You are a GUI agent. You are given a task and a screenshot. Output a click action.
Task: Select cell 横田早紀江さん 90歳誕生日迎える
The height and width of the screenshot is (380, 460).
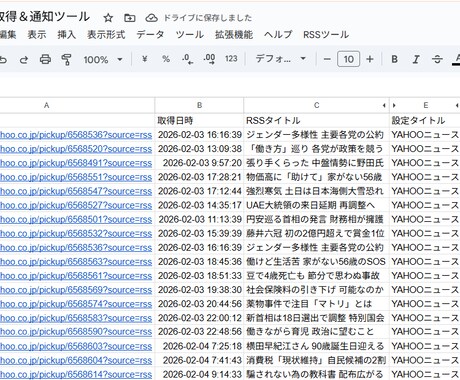pos(316,346)
